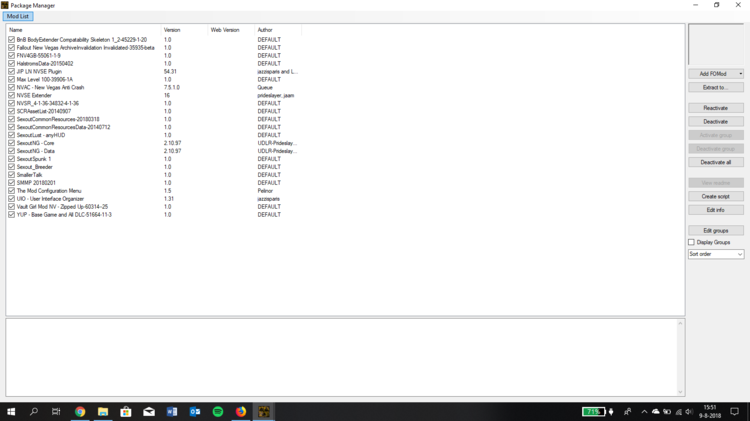Open the People tray icon
Image resolution: width=750 pixels, height=421 pixels.
(628, 411)
